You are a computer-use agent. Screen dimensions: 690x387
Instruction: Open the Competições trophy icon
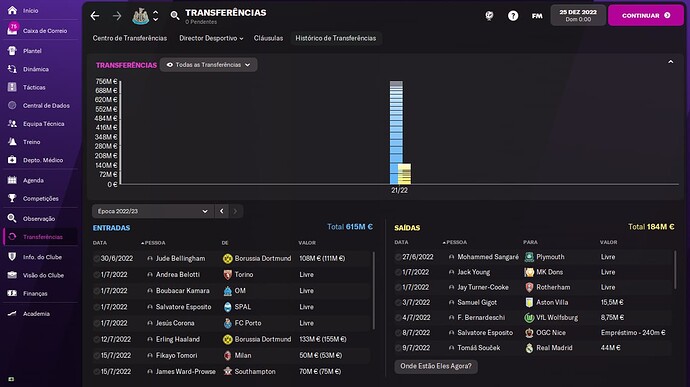pyautogui.click(x=12, y=198)
